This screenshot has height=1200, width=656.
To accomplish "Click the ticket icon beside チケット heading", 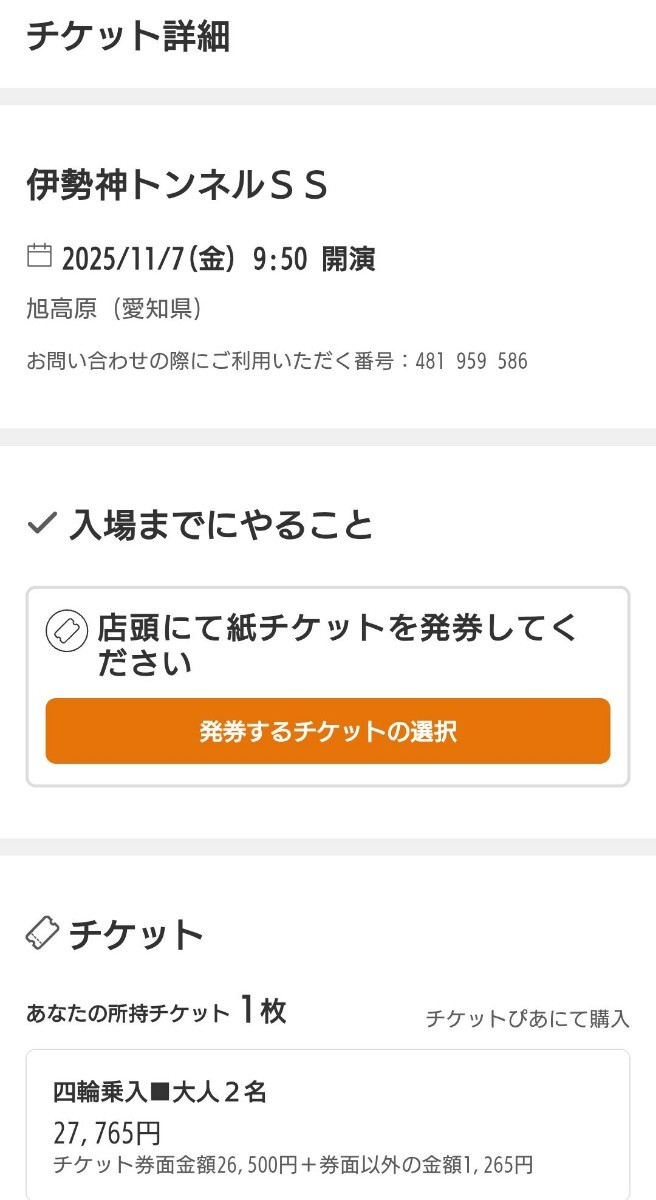I will point(42,933).
